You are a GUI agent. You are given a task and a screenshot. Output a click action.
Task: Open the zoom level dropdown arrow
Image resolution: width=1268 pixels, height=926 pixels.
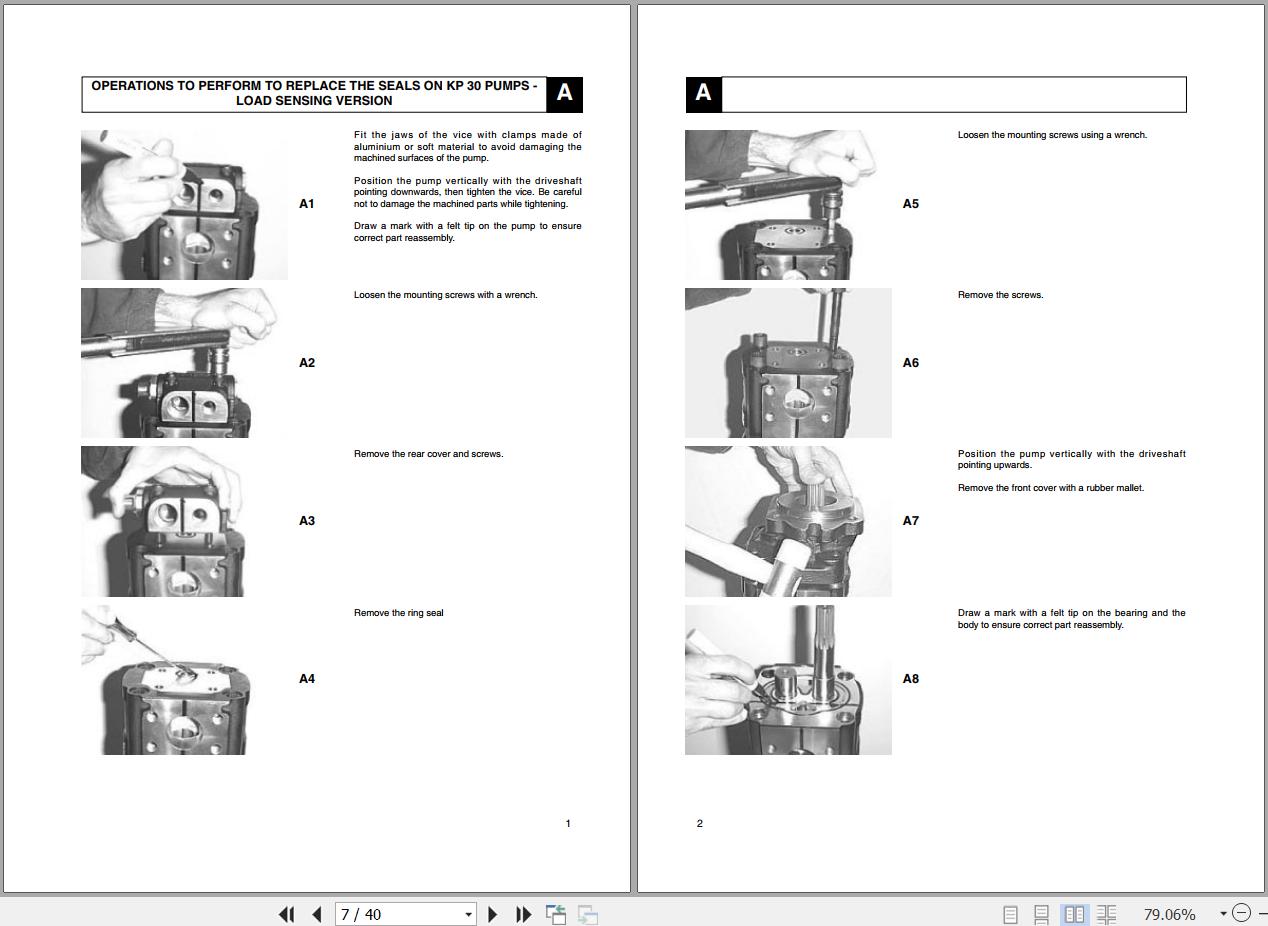[1222, 914]
